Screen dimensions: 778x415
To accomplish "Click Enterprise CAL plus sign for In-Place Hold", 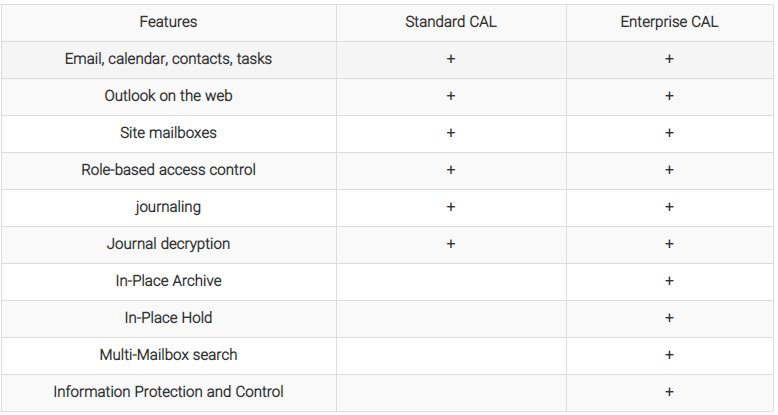I will click(669, 318).
